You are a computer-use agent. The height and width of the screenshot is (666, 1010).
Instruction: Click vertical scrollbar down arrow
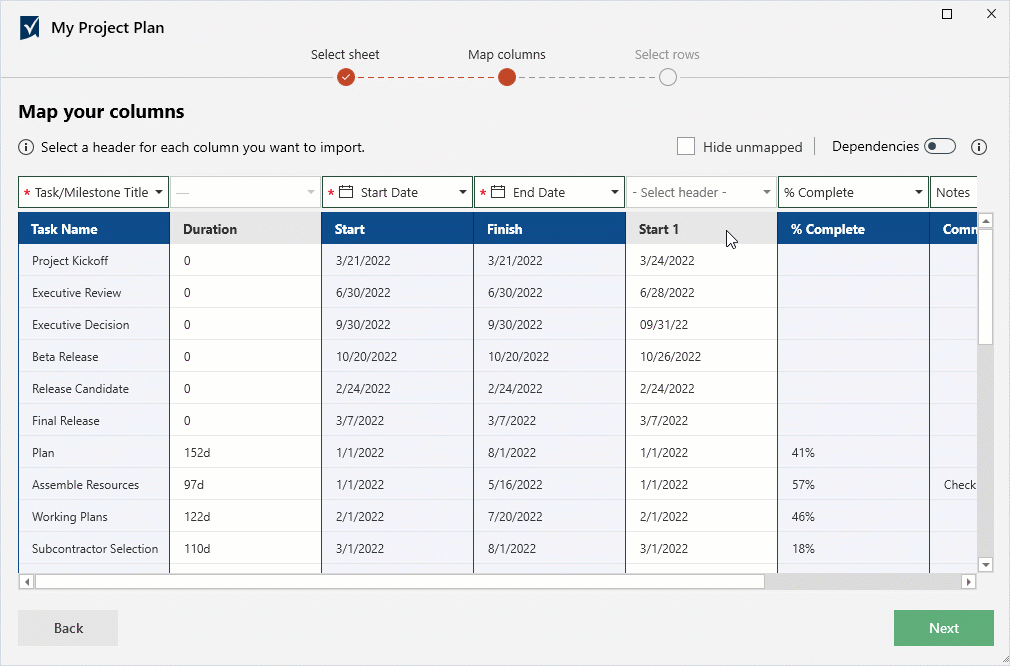coord(986,565)
